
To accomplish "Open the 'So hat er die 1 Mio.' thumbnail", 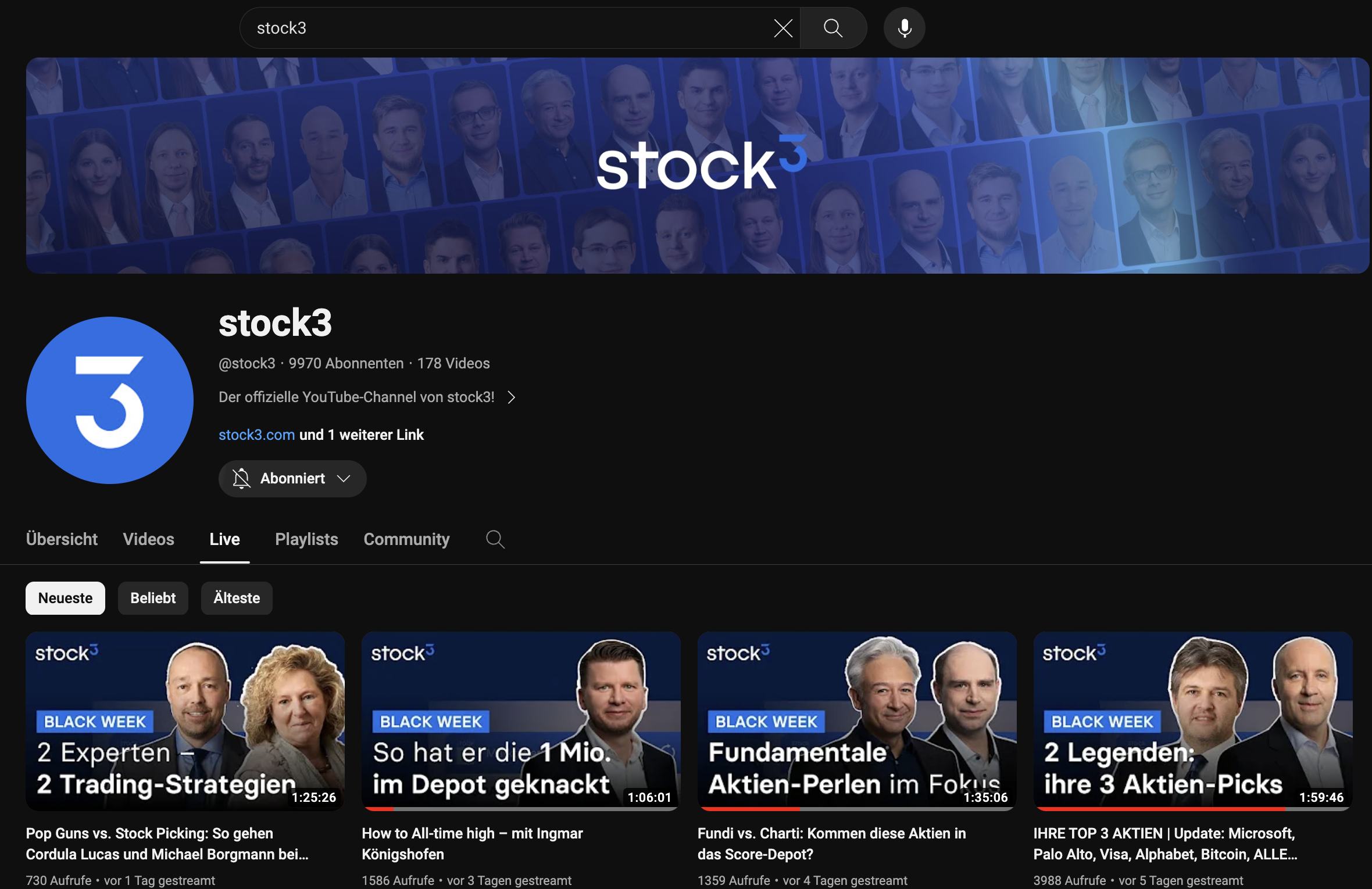I will (x=521, y=721).
